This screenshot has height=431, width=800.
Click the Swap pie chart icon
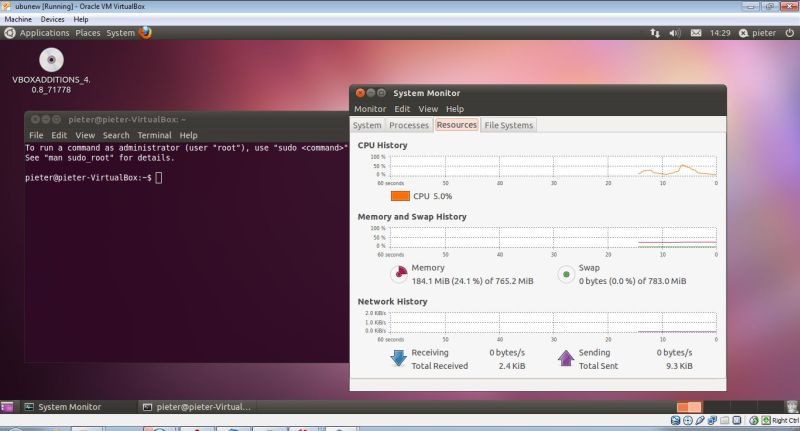[566, 274]
